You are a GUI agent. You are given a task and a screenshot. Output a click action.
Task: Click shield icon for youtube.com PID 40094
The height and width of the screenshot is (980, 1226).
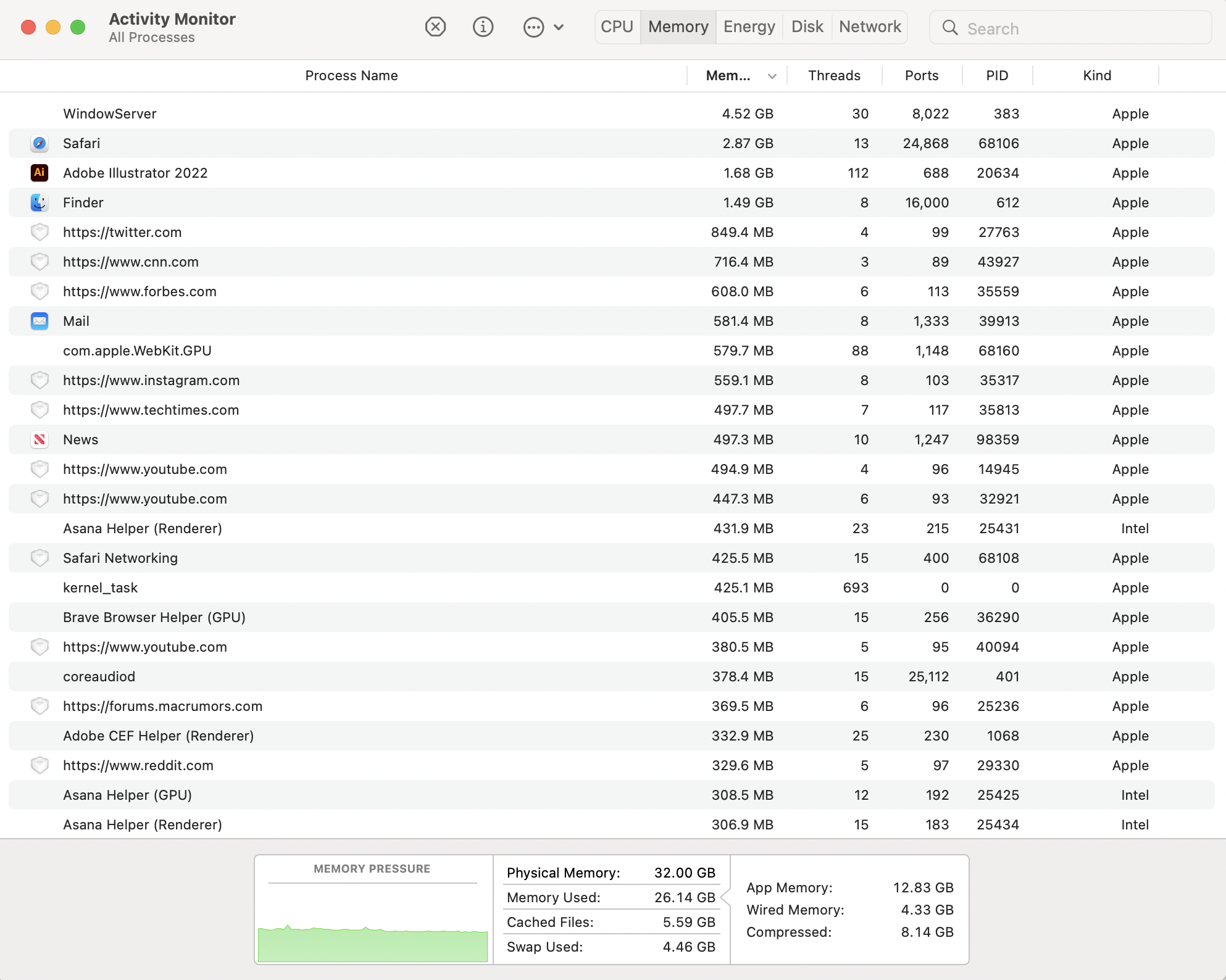[40, 647]
